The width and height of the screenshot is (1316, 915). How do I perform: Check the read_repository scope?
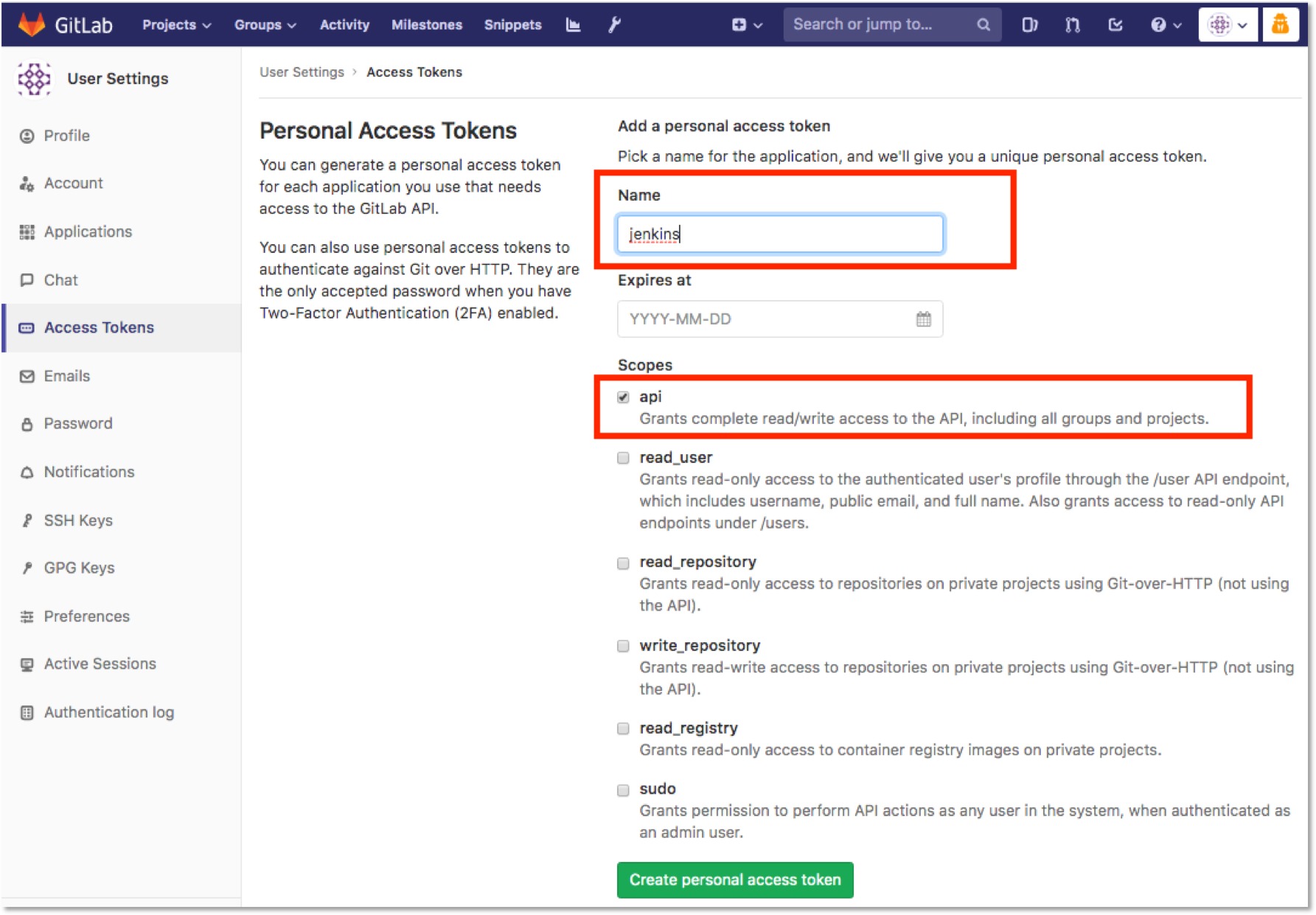[x=623, y=563]
